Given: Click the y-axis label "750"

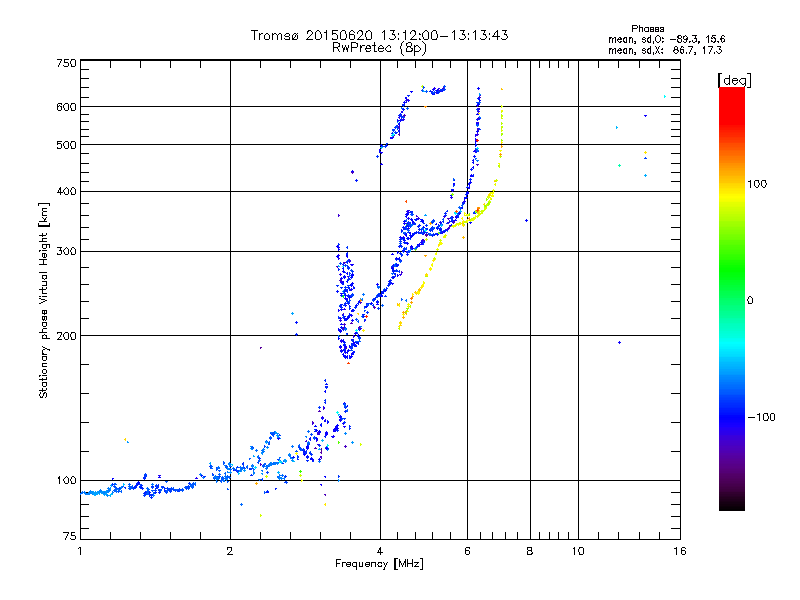Looking at the screenshot, I should pos(66,63).
